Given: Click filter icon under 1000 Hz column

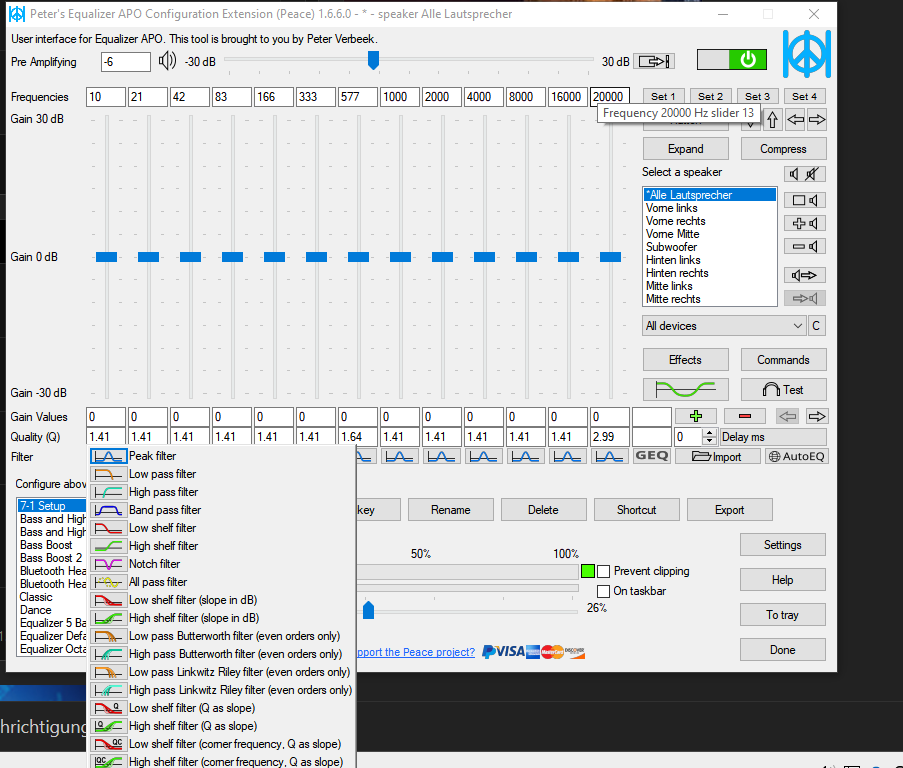Looking at the screenshot, I should pos(399,457).
